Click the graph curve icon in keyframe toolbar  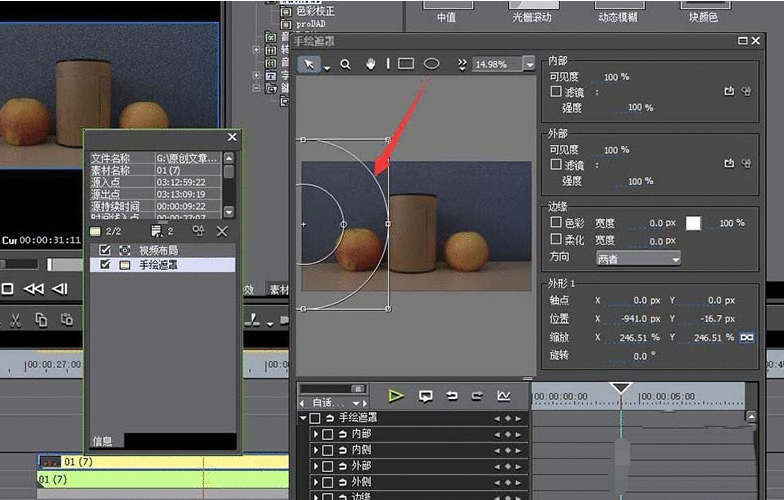[504, 396]
